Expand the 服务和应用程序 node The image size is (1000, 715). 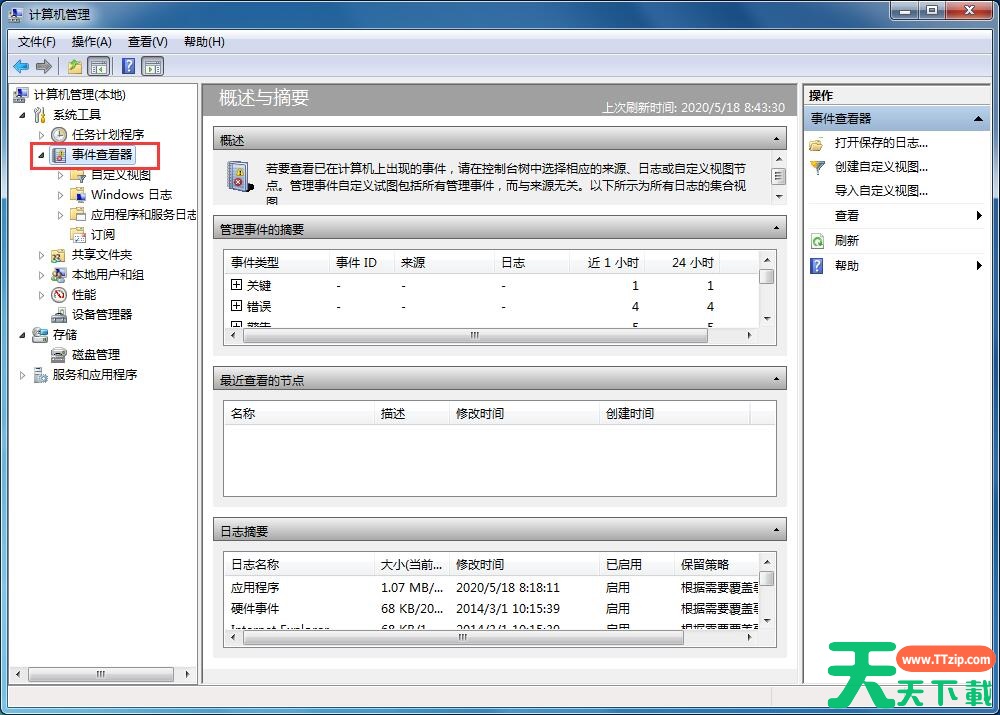pos(23,375)
